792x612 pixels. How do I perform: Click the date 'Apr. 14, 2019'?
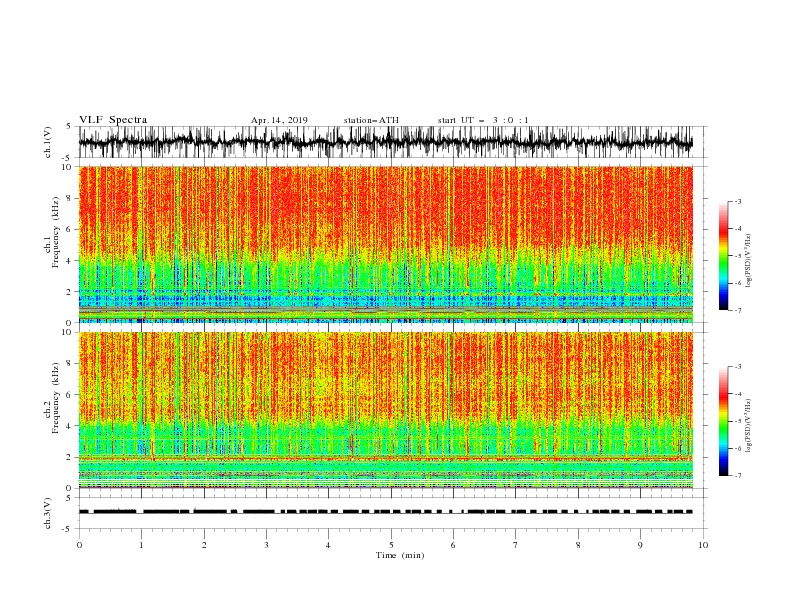tap(279, 120)
